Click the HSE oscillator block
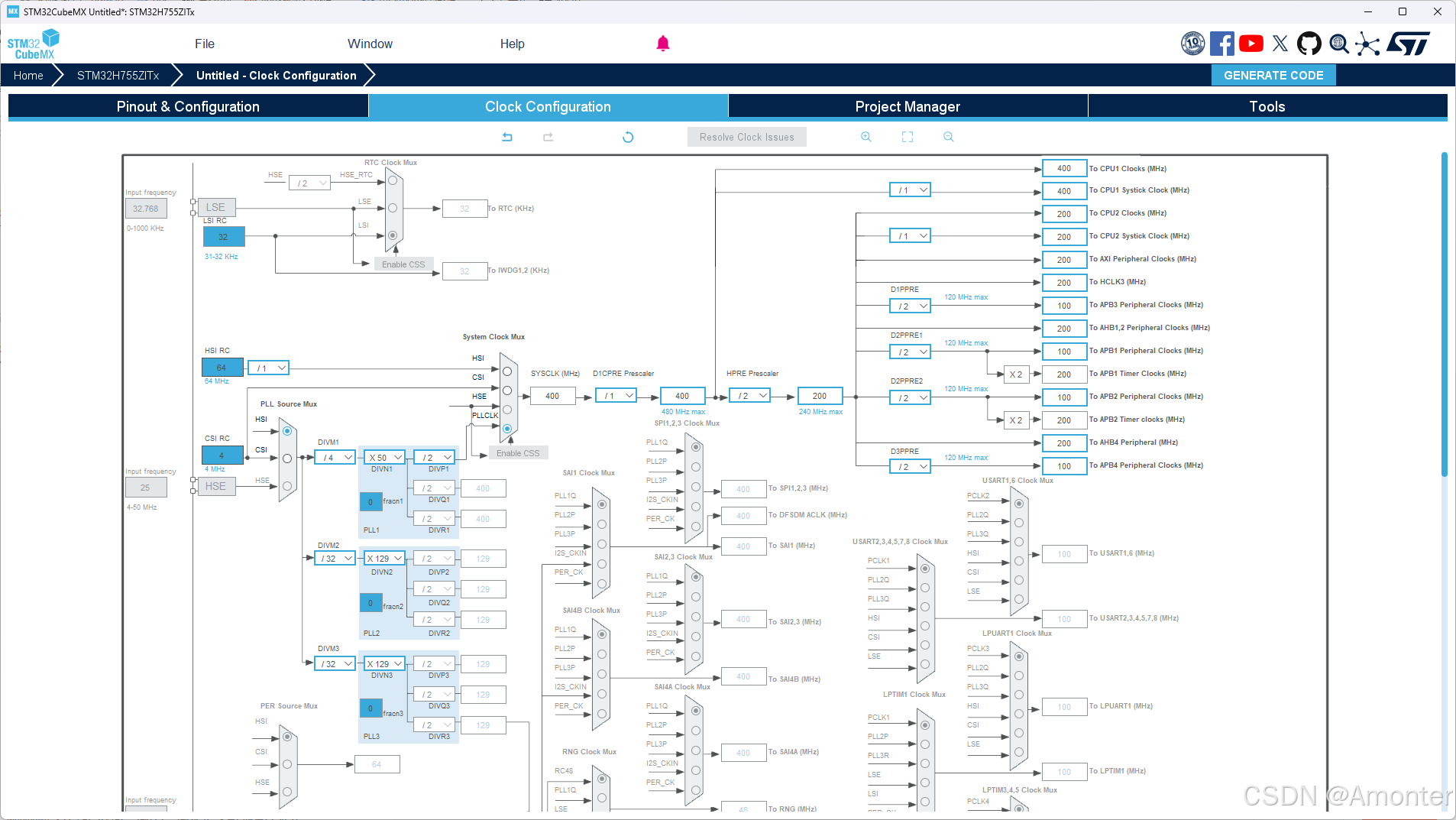1456x820 pixels. [215, 486]
